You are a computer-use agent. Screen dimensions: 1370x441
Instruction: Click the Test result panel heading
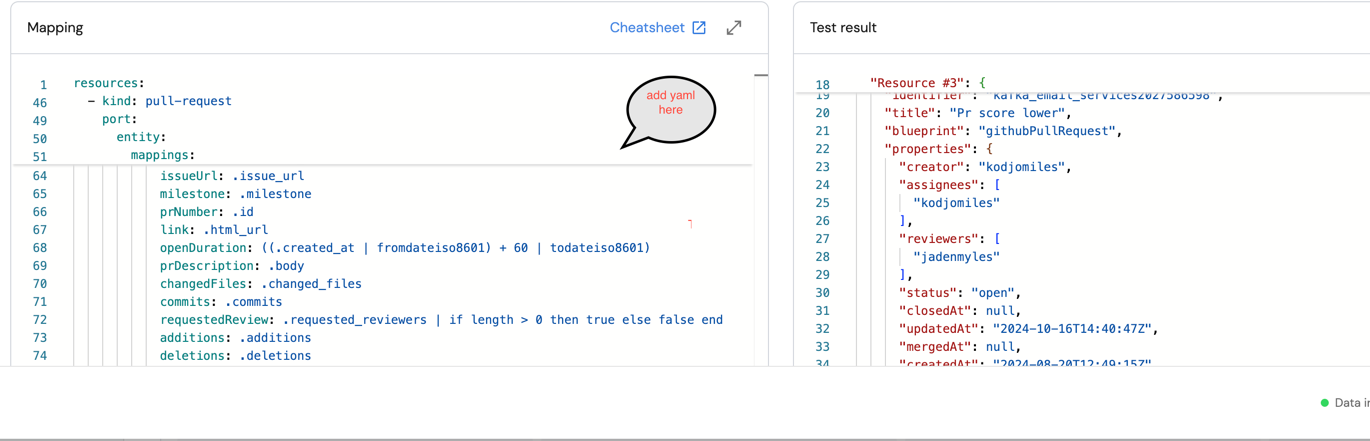click(x=842, y=28)
